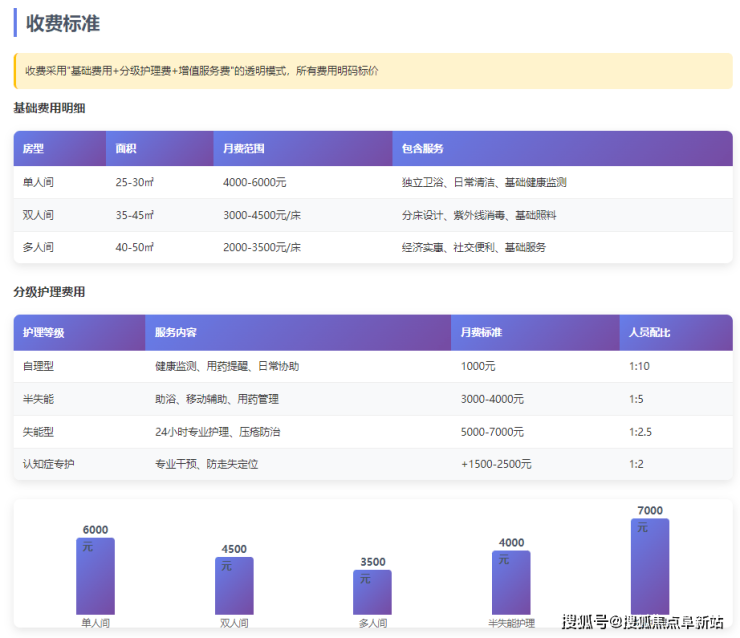Image resolution: width=740 pixels, height=638 pixels.
Task: Click the tallest 7000 chart bar
Action: pos(650,566)
